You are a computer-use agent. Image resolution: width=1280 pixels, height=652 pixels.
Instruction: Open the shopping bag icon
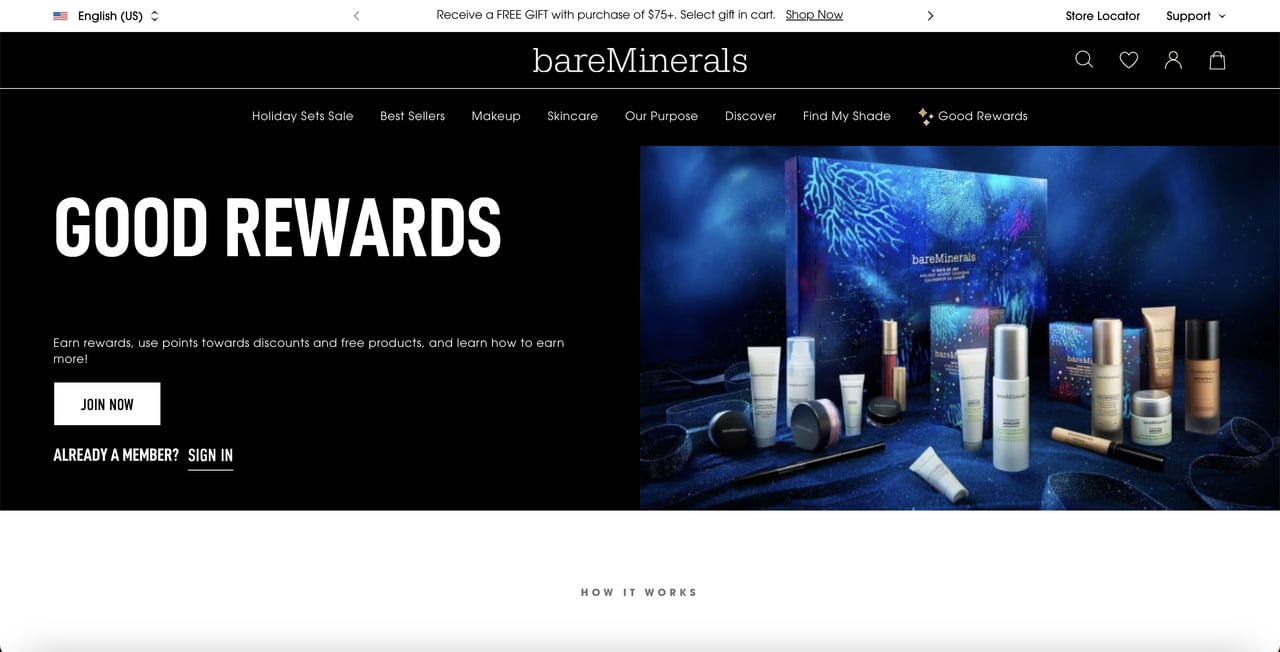click(x=1217, y=60)
